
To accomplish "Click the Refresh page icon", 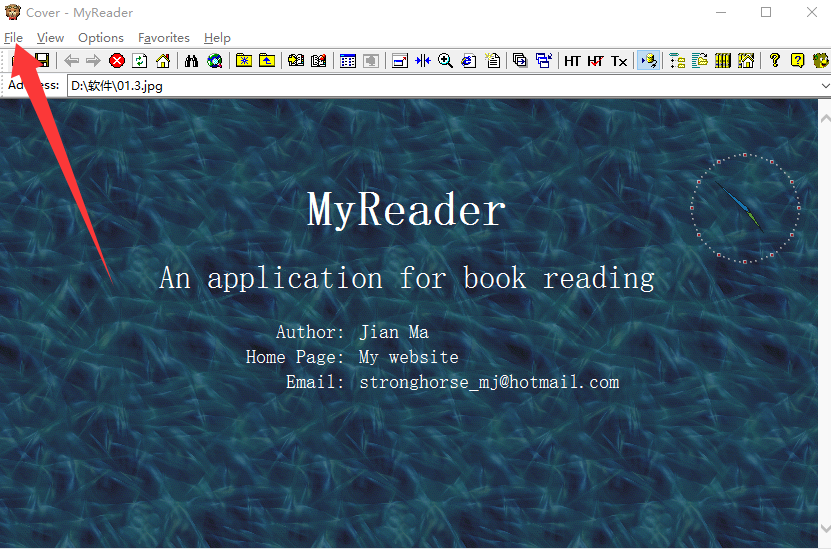I will coord(140,61).
